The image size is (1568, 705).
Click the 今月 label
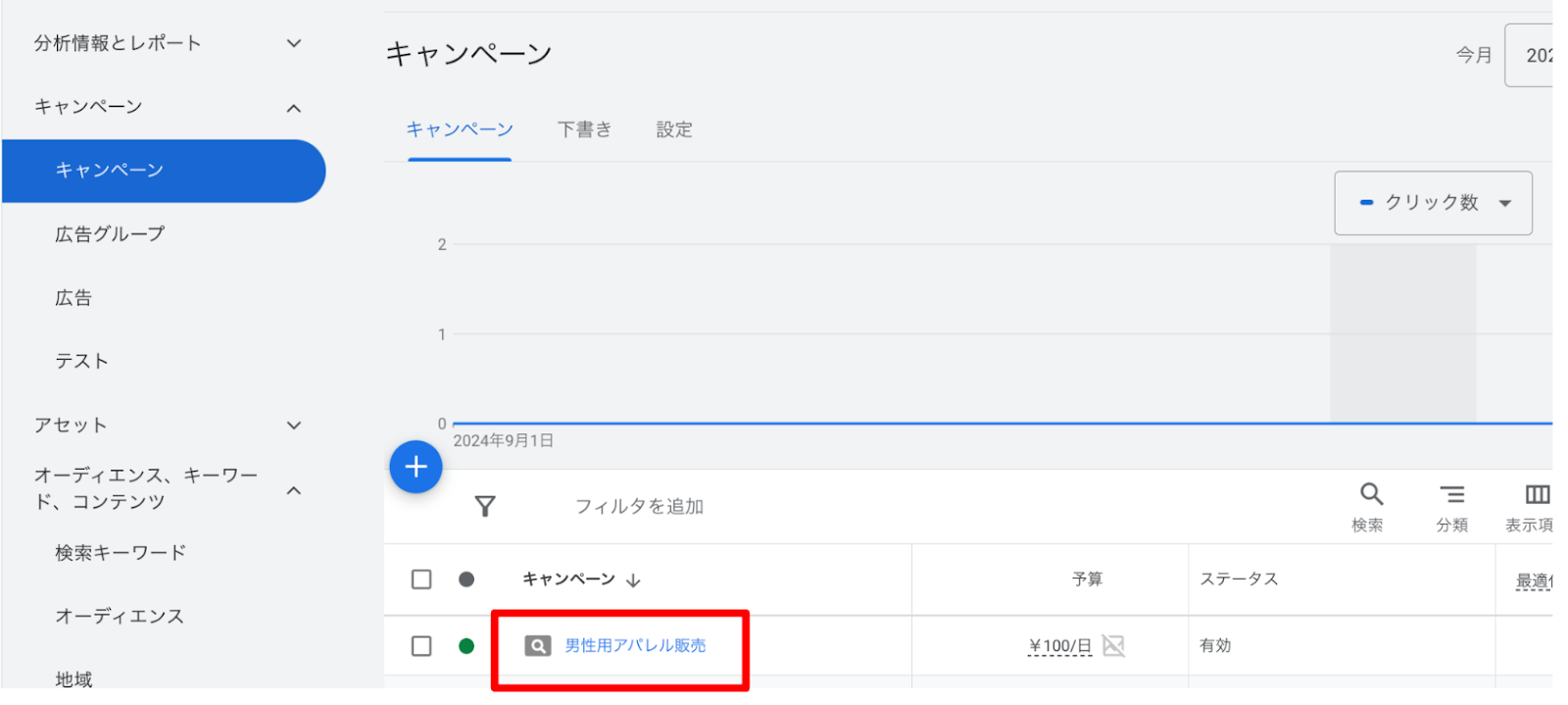(1474, 55)
